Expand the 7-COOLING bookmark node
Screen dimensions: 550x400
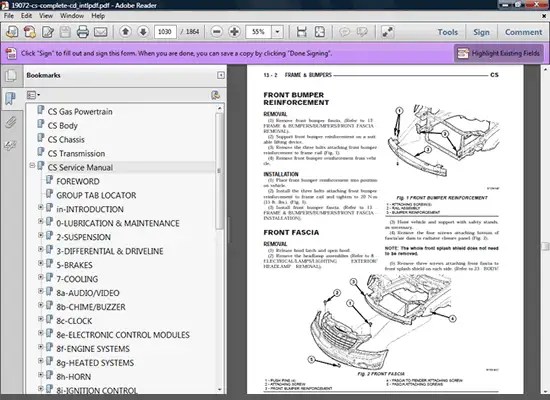(41, 277)
